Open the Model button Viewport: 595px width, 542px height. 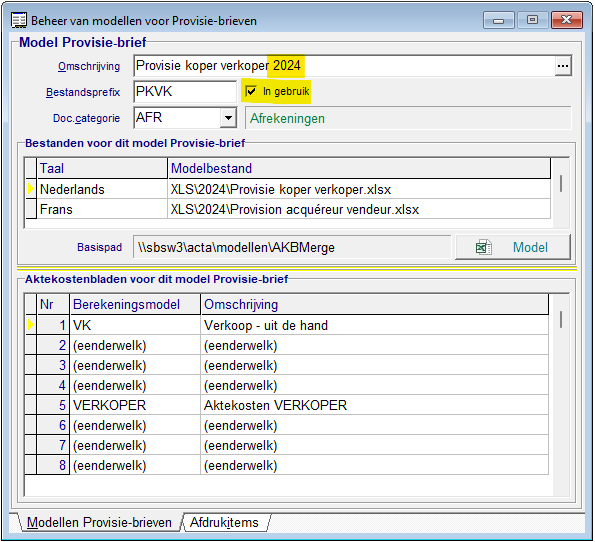tap(513, 247)
